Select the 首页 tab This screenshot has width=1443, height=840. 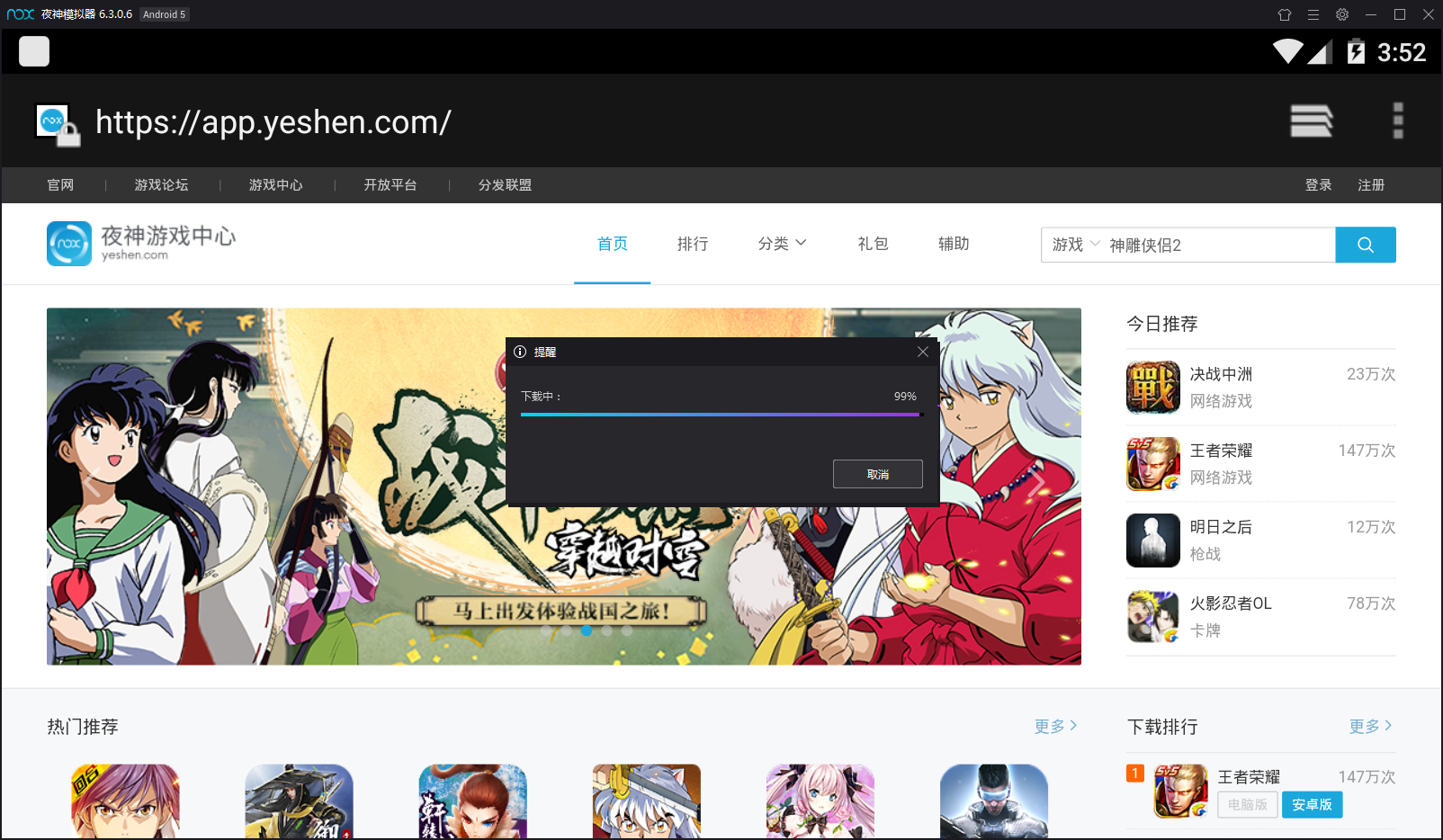613,244
